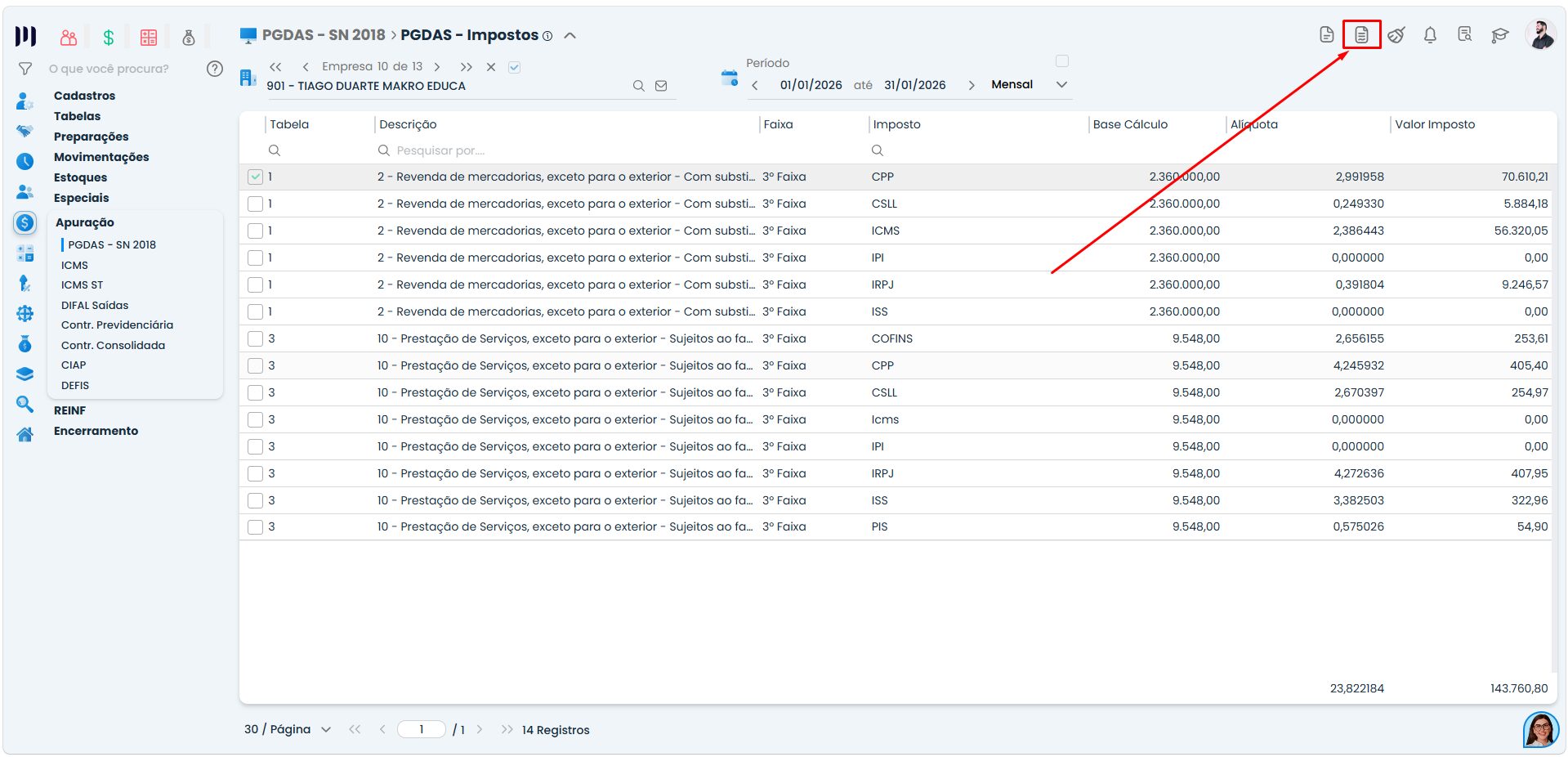Collapse the PGDAS - Impostos header chevron

click(570, 35)
